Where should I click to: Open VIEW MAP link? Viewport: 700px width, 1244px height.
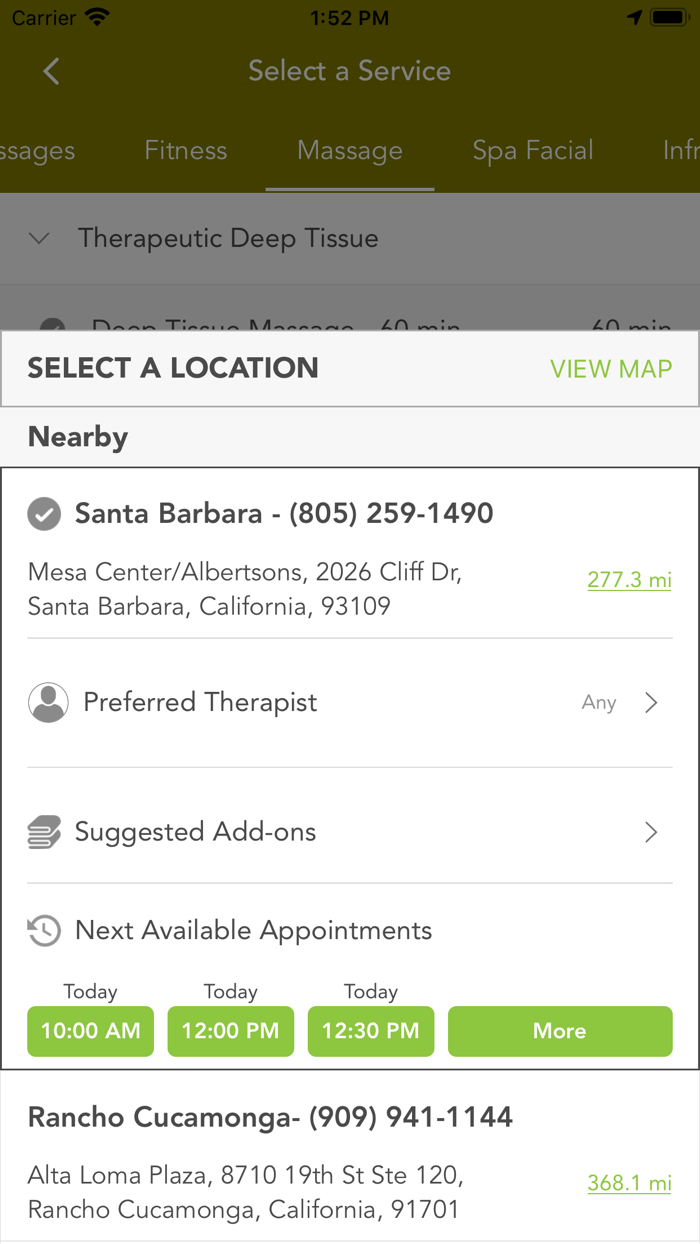pos(611,369)
